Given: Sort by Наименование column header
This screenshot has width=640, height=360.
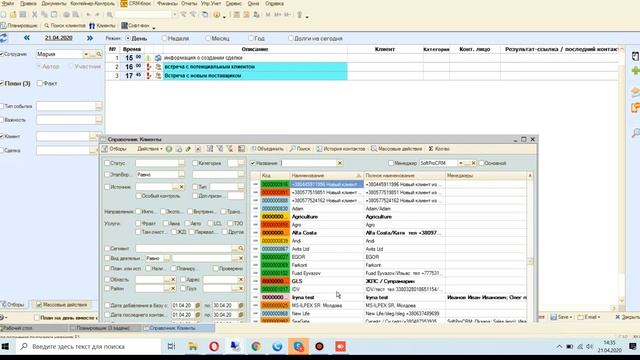Looking at the screenshot, I should pos(326,176).
